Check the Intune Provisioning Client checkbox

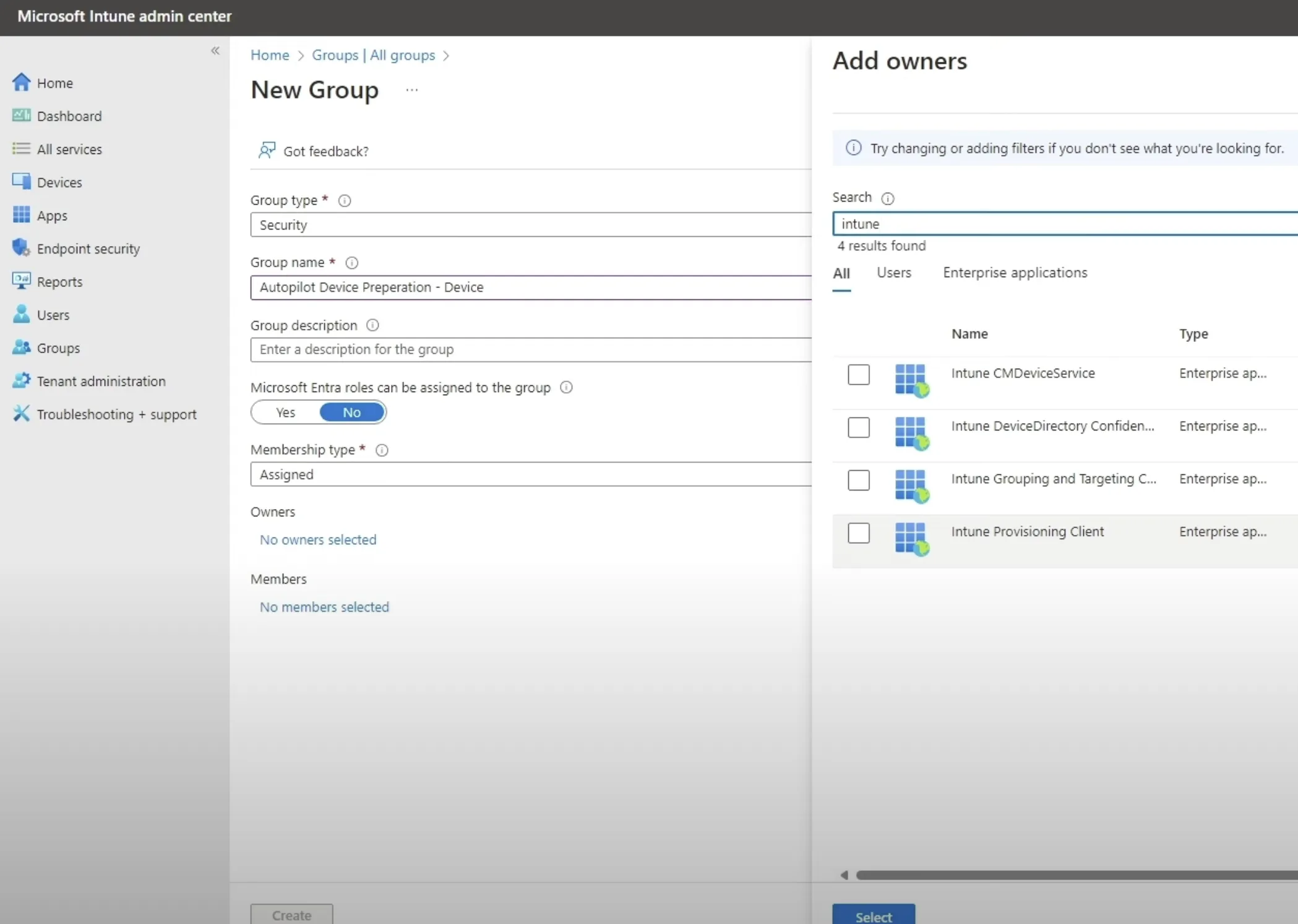point(858,533)
